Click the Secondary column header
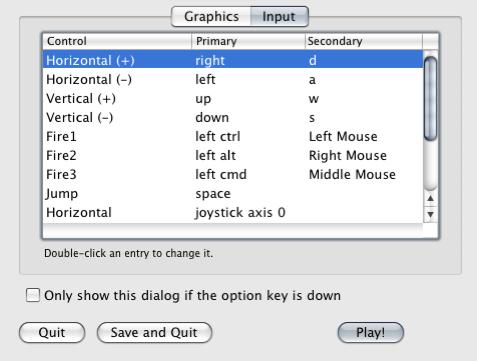This screenshot has height=361, width=477. 364,41
